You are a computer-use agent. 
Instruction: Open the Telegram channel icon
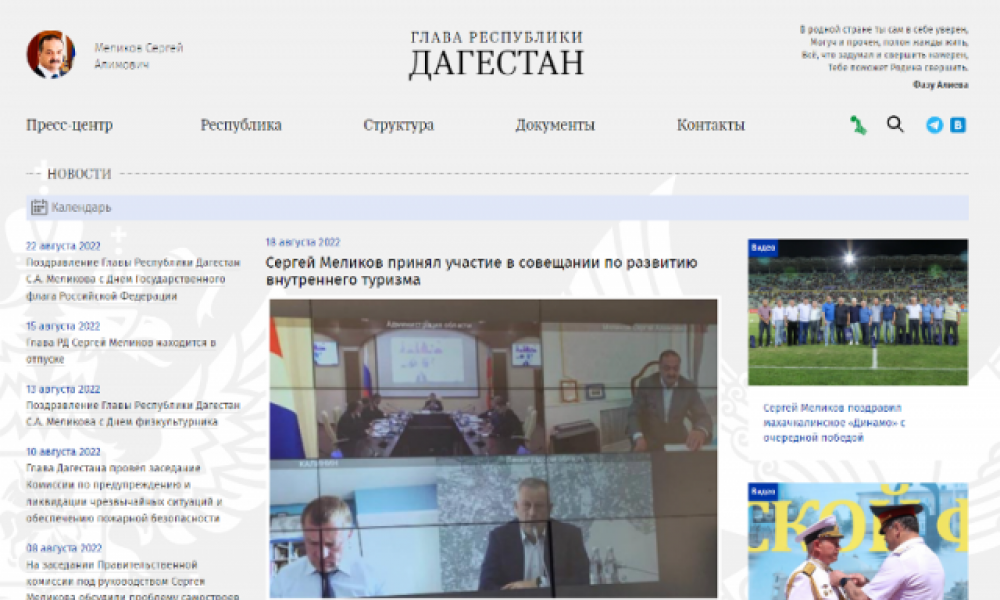coord(934,126)
